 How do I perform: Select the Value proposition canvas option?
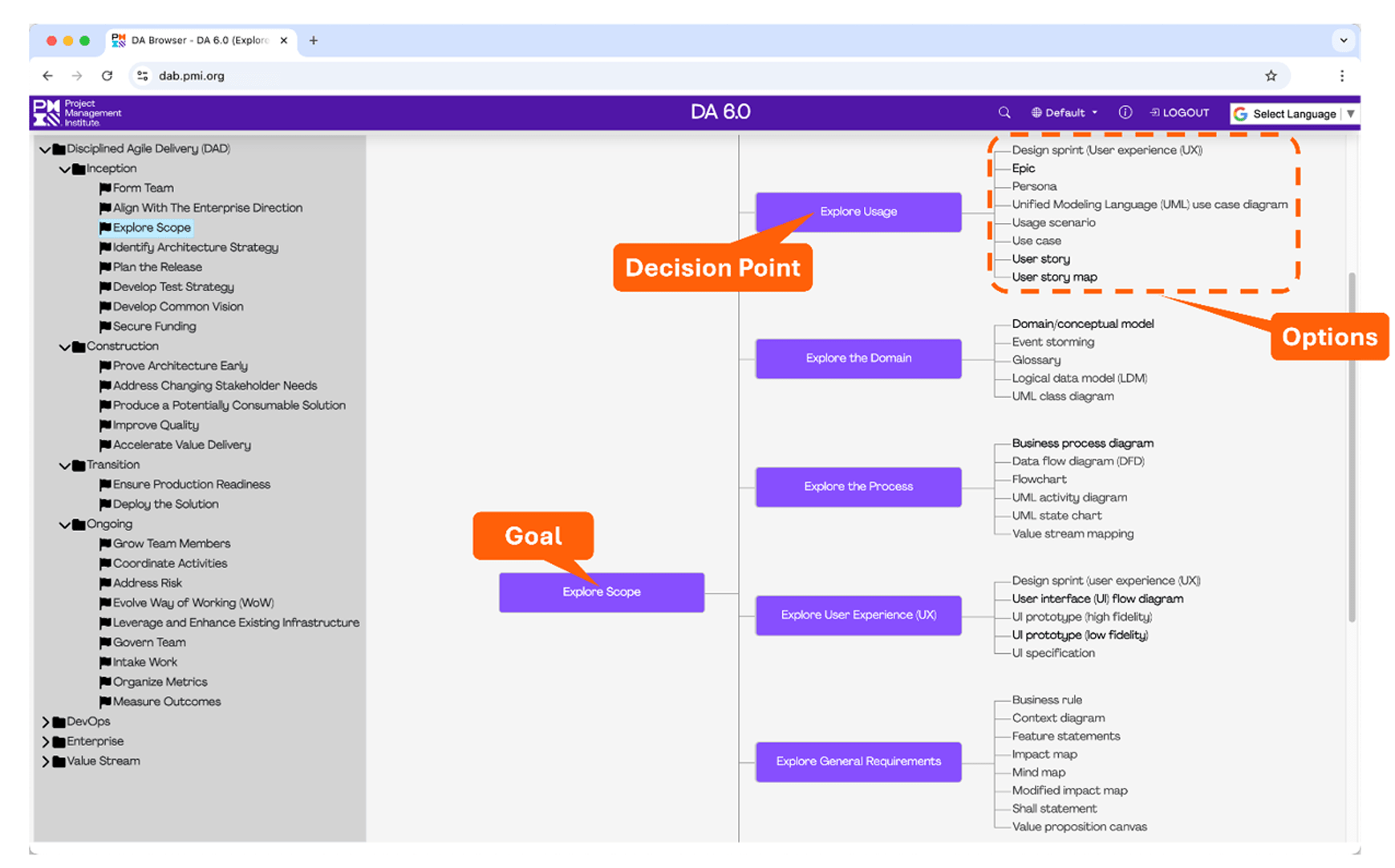pos(1079,827)
